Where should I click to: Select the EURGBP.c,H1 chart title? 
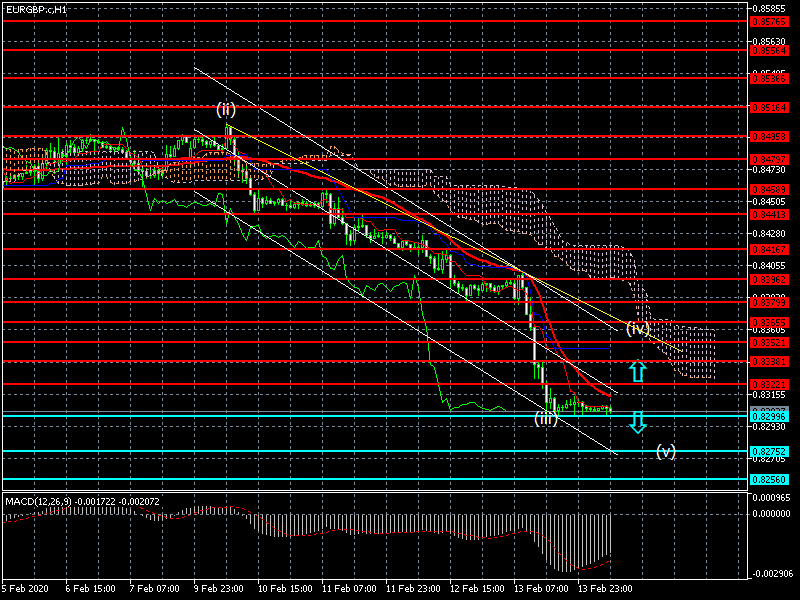pos(36,9)
